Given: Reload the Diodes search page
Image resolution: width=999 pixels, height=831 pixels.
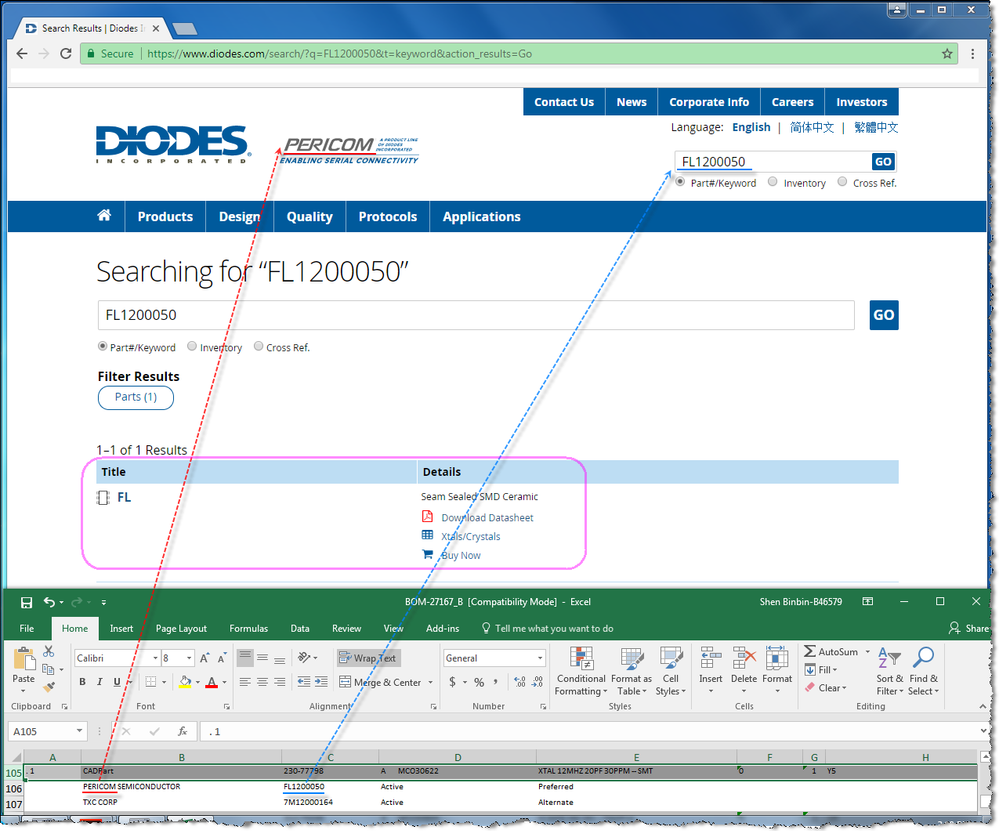Looking at the screenshot, I should click(x=66, y=54).
